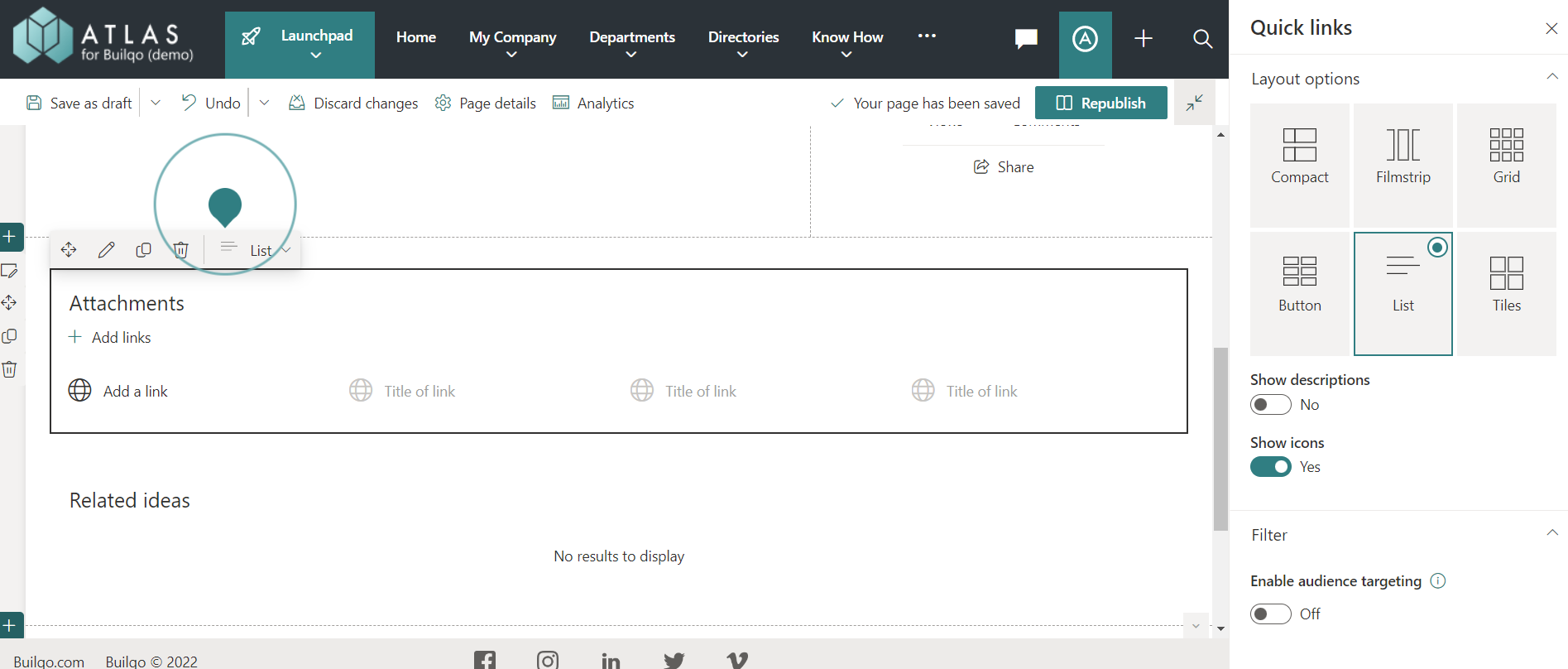
Task: Expand the My Company dropdown menu
Action: point(512,45)
